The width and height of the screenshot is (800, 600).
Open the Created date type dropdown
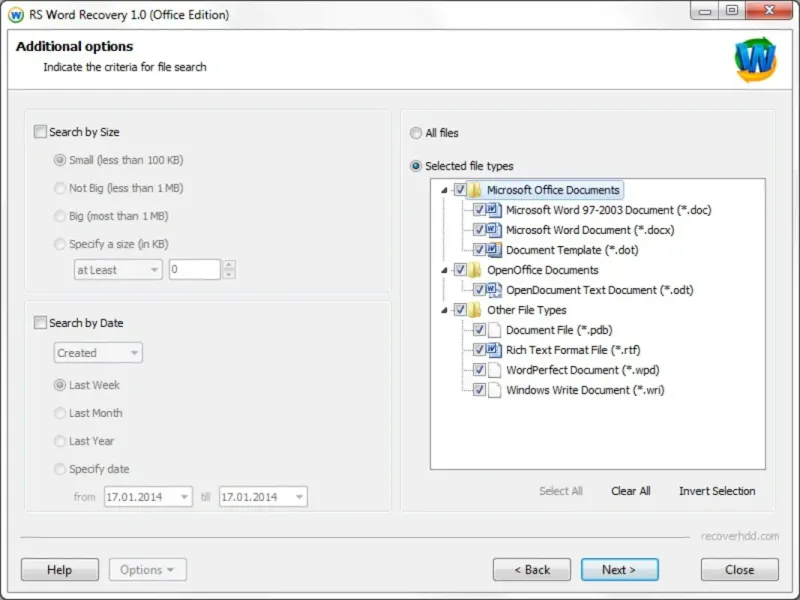tap(98, 353)
